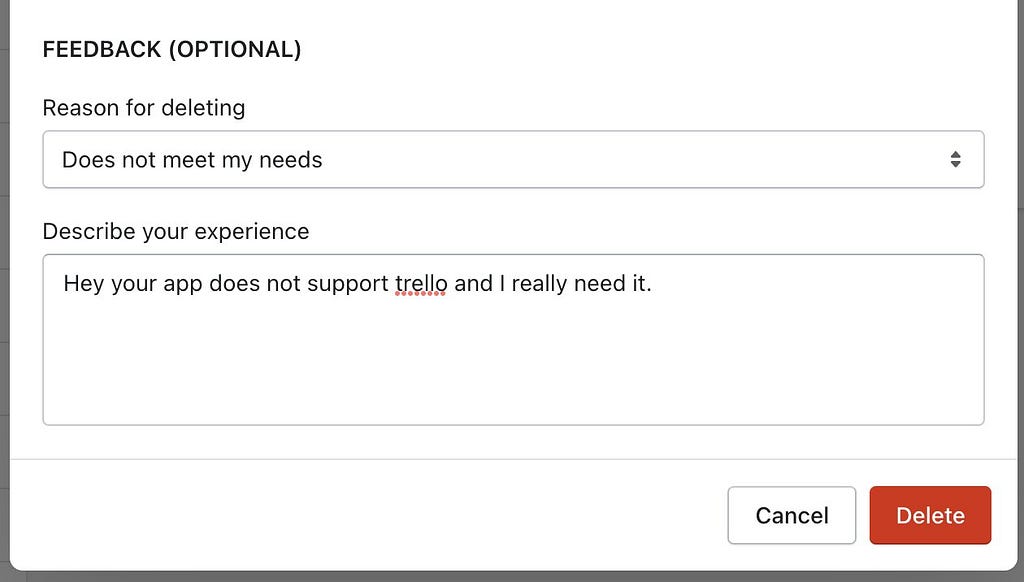
Task: Click the dimmed backdrop below the dialog
Action: pos(512,577)
